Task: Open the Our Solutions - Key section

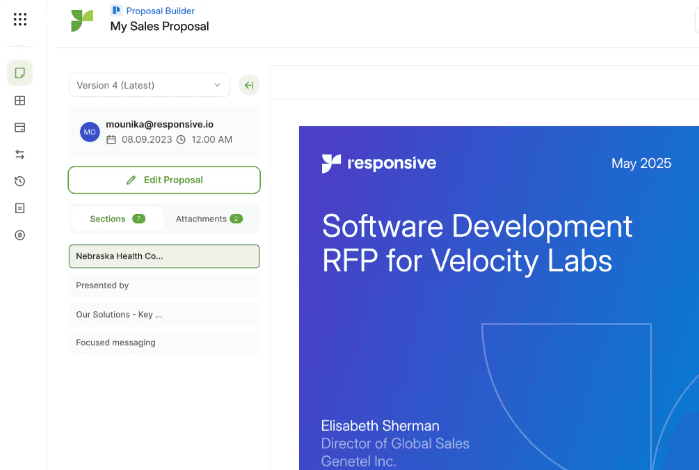Action: click(164, 314)
